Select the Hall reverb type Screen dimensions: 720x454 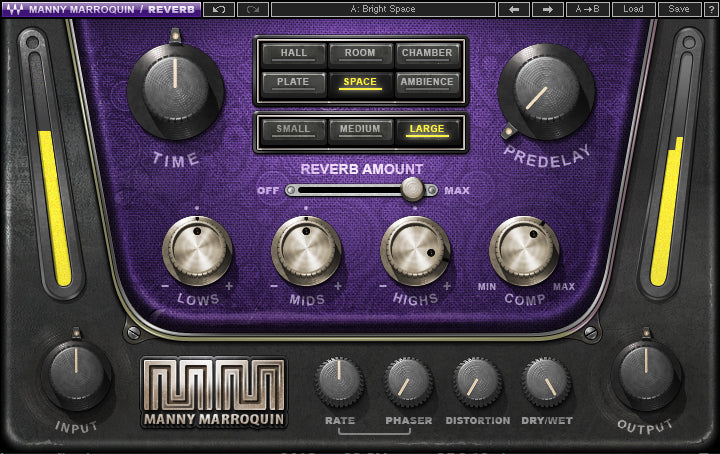point(293,53)
